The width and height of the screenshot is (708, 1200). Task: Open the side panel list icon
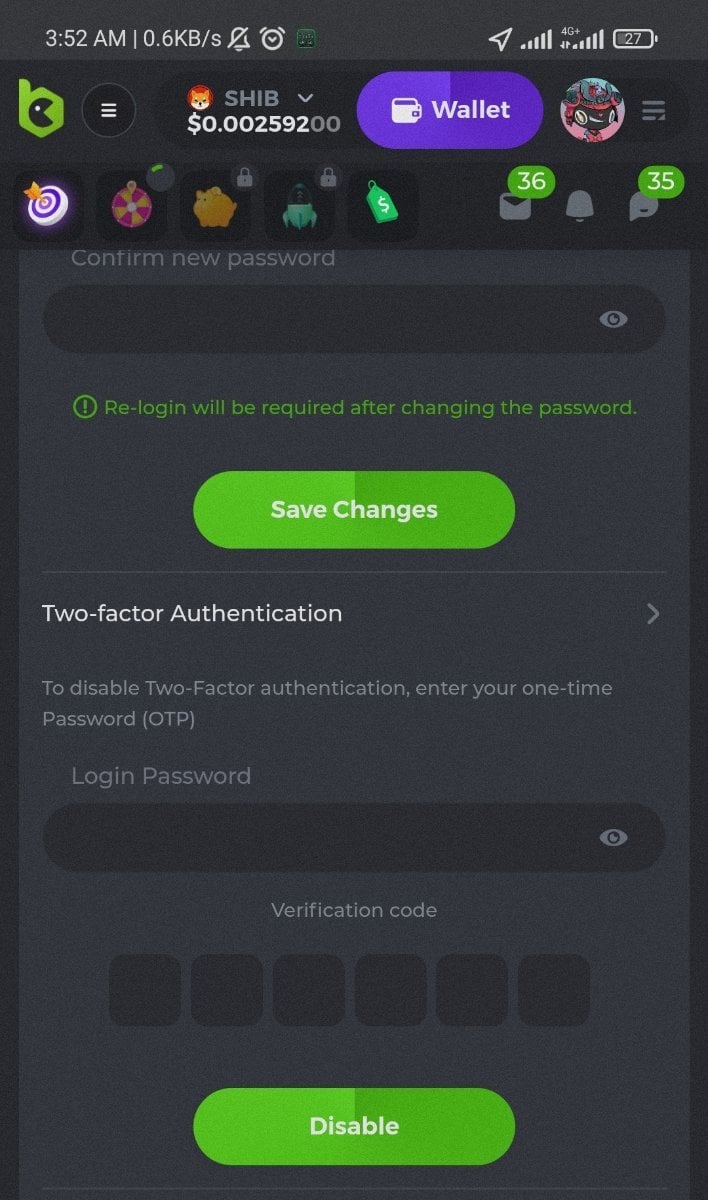[x=654, y=110]
